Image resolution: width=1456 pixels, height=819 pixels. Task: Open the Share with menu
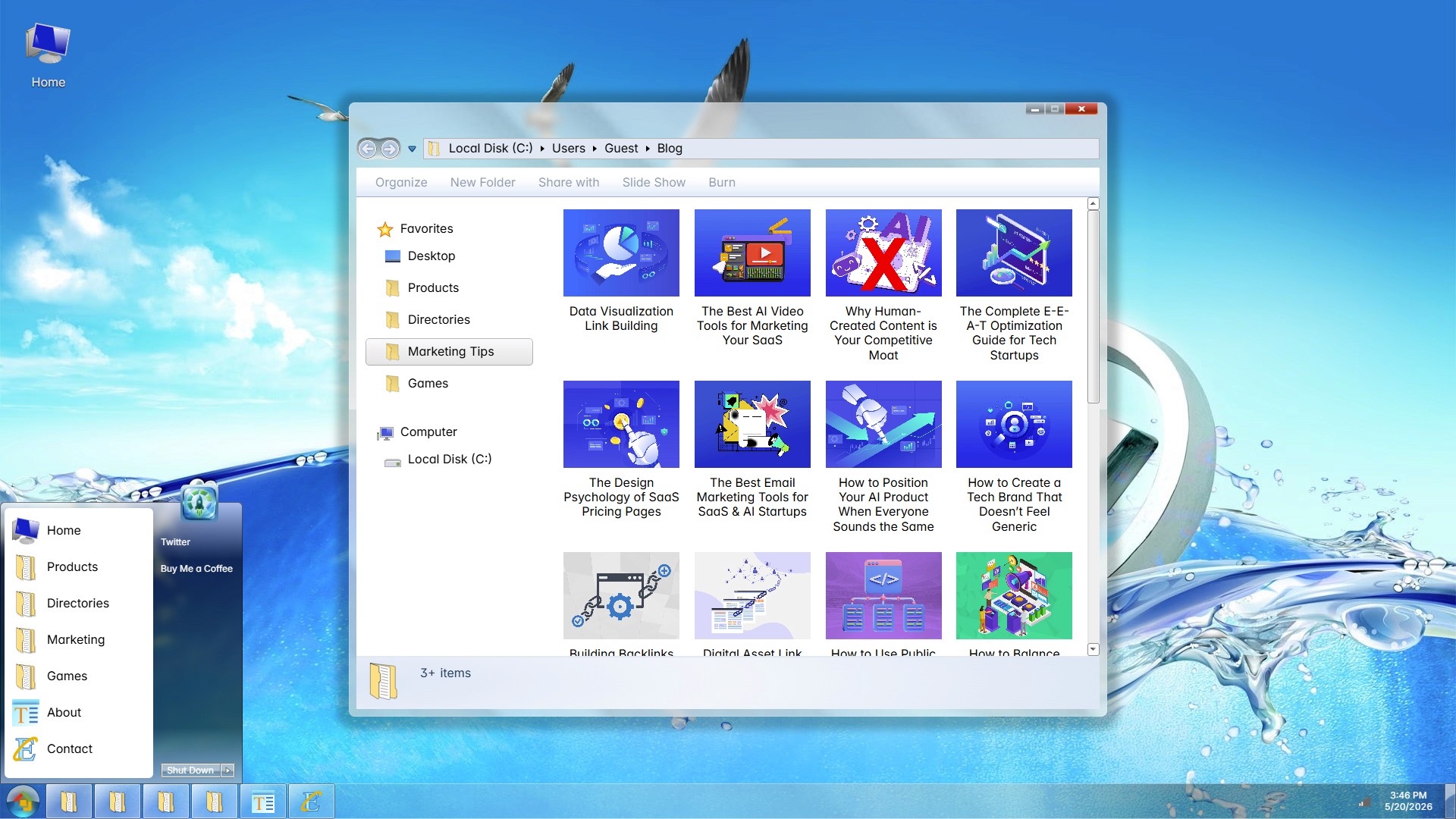coord(569,182)
